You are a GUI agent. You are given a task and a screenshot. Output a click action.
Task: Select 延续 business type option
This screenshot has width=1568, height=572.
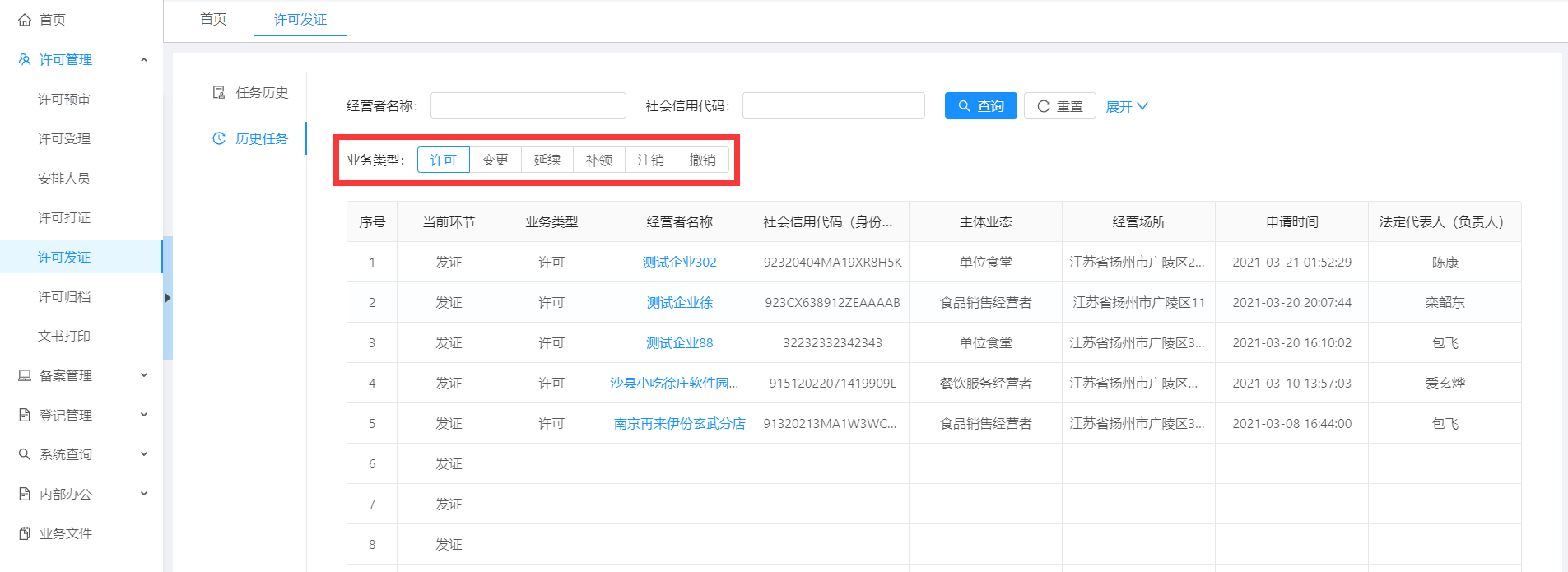pyautogui.click(x=547, y=160)
